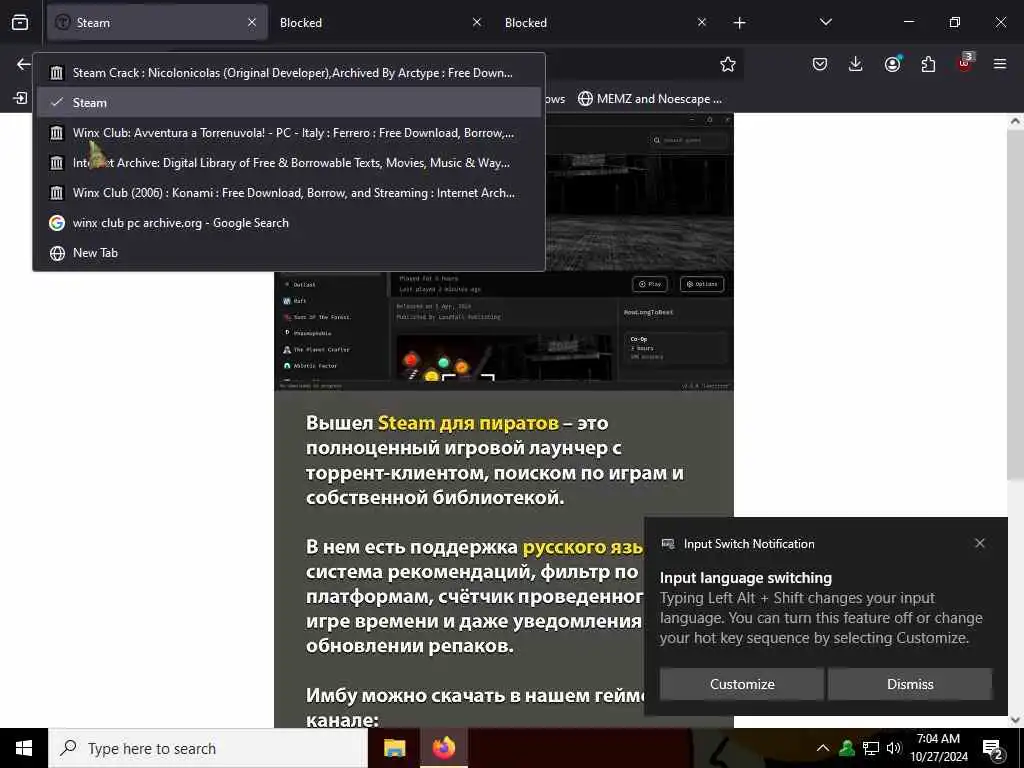The image size is (1024, 768).
Task: Click Play button in launcher screenshot
Action: (650, 284)
